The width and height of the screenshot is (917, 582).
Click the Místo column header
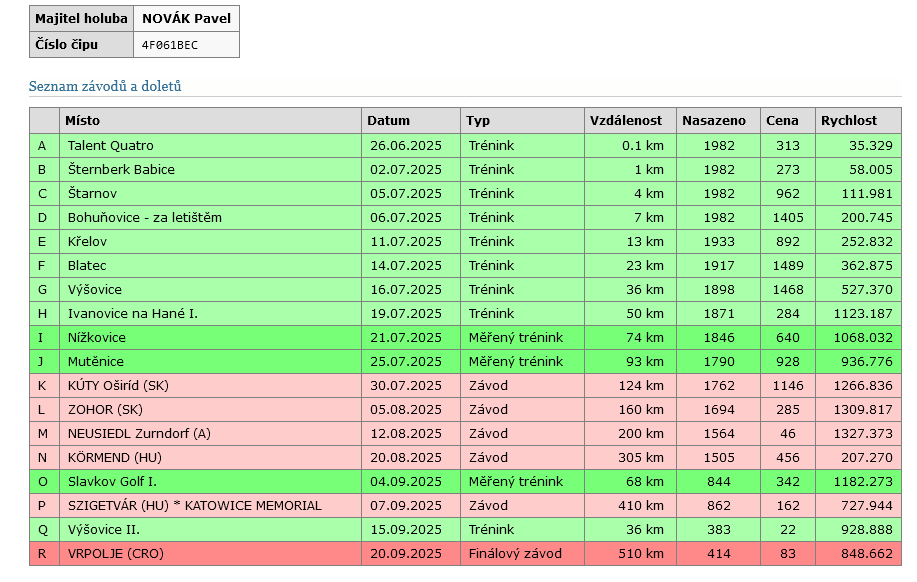(x=82, y=121)
